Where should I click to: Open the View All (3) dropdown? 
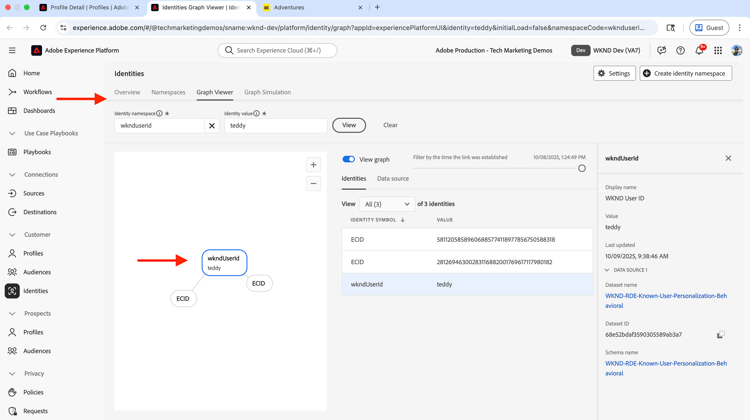[x=386, y=204]
